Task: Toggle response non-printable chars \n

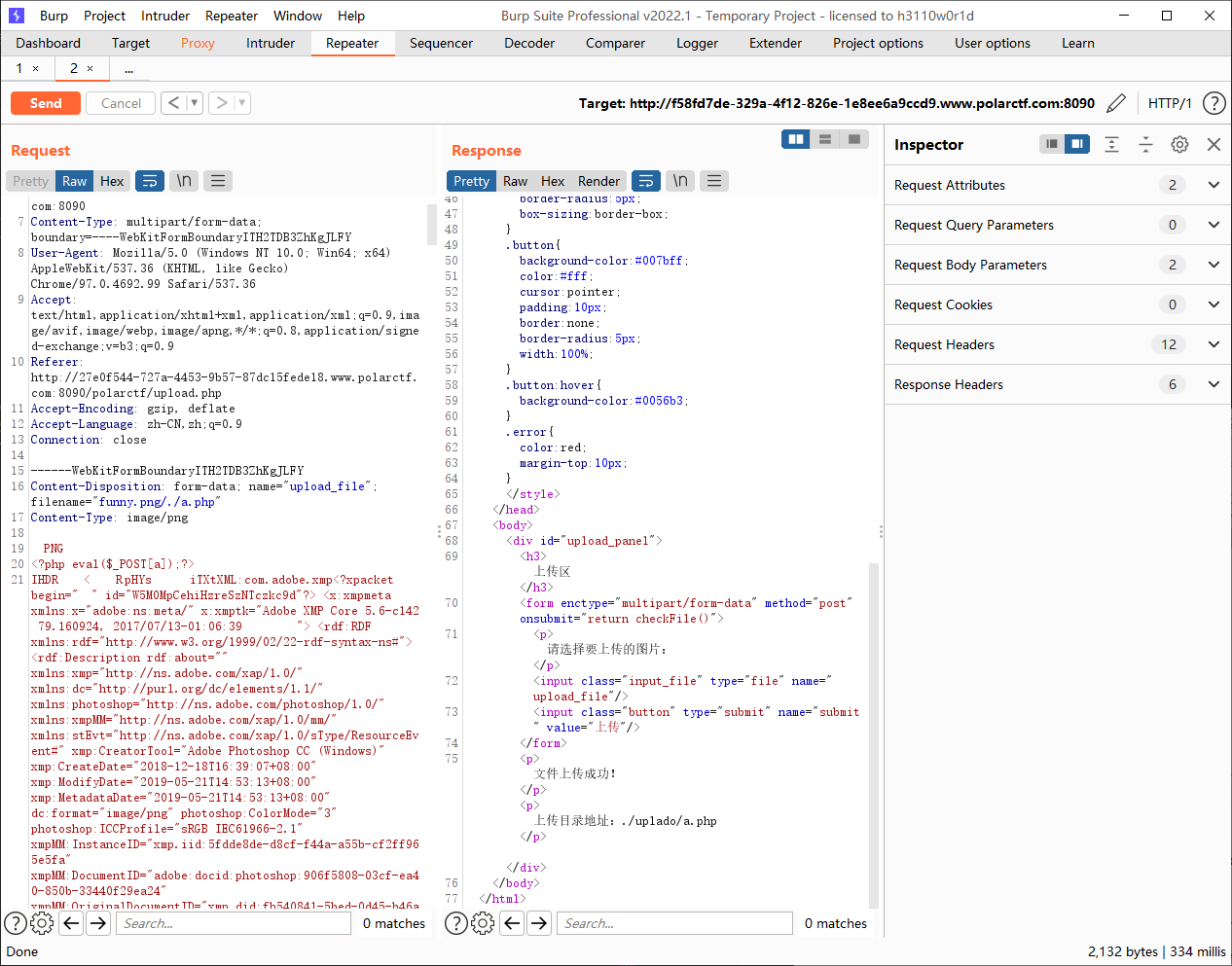Action: 680,181
